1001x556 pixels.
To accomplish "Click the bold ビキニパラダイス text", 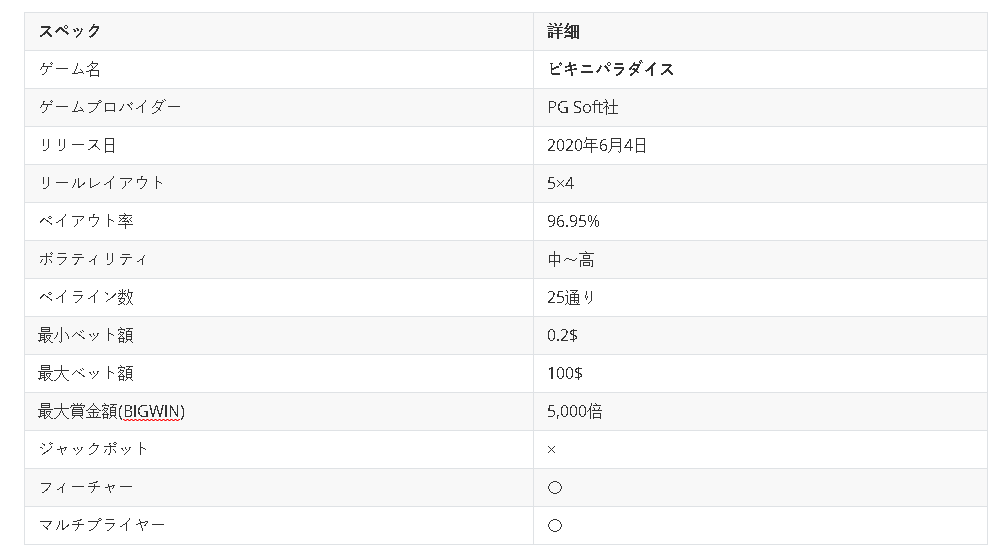I will click(610, 69).
